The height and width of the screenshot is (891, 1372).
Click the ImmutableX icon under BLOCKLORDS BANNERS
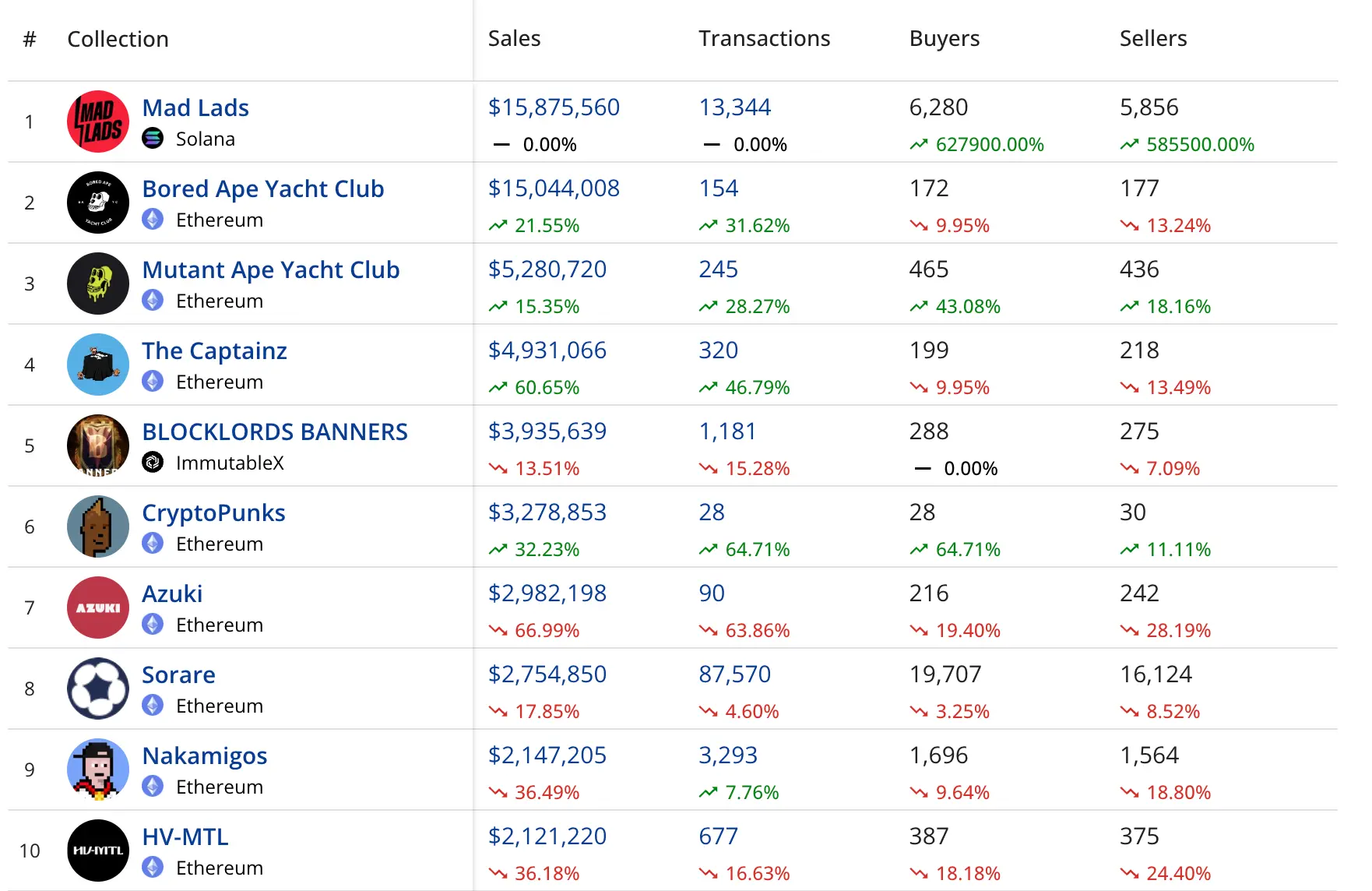coord(153,463)
